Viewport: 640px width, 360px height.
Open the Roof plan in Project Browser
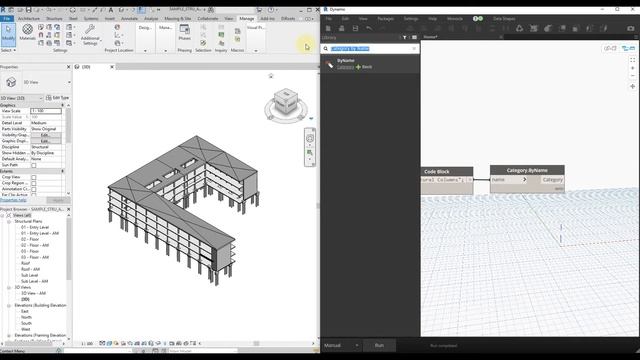click(25, 263)
